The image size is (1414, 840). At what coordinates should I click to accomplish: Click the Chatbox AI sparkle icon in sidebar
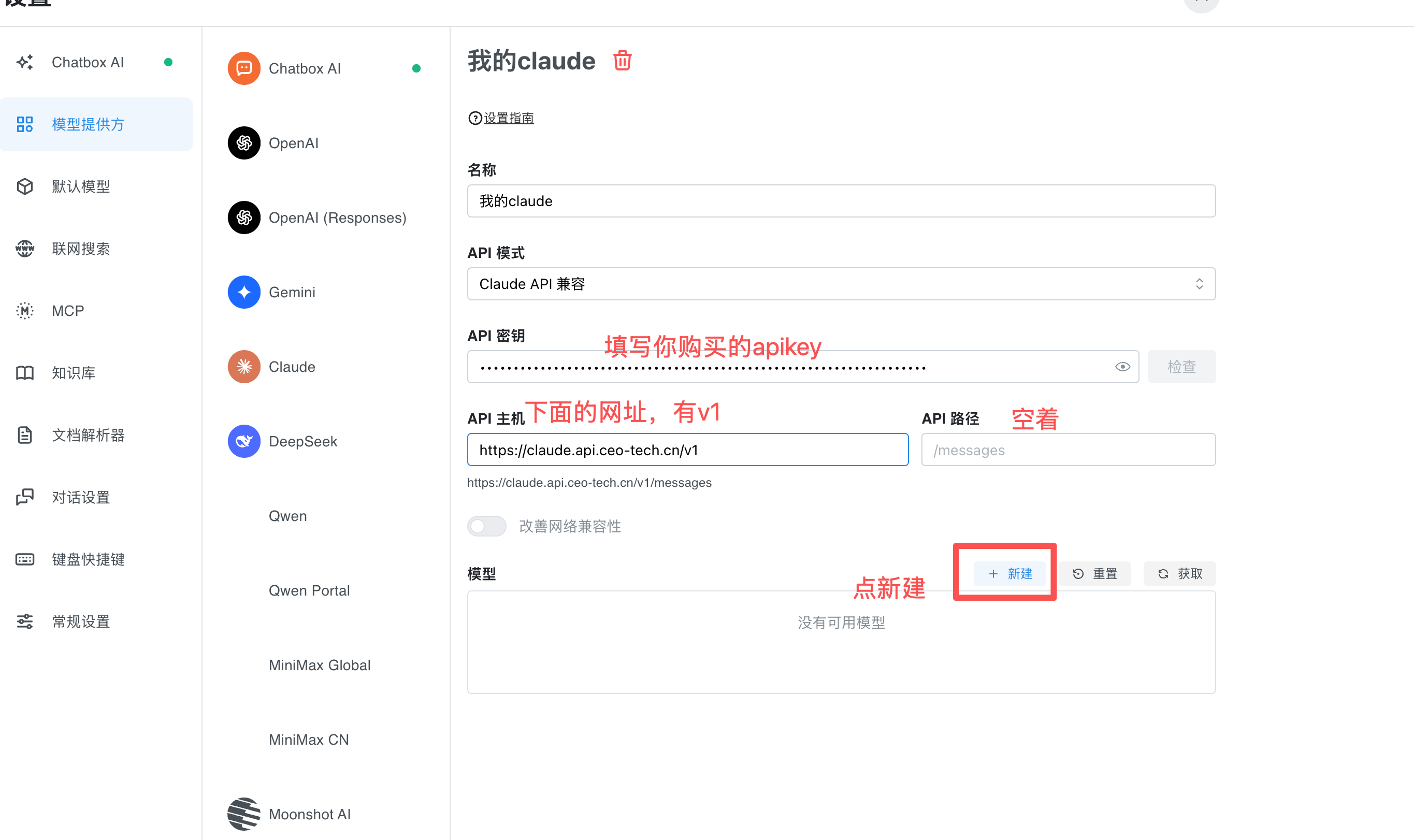pos(25,62)
